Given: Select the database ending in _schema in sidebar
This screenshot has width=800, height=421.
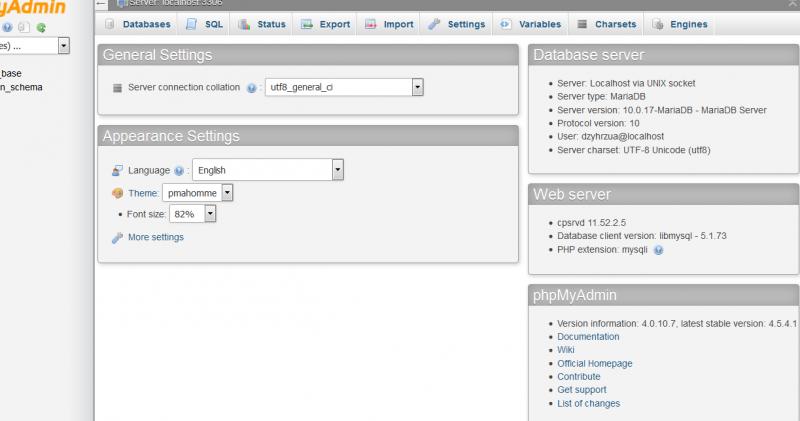Looking at the screenshot, I should tap(22, 87).
